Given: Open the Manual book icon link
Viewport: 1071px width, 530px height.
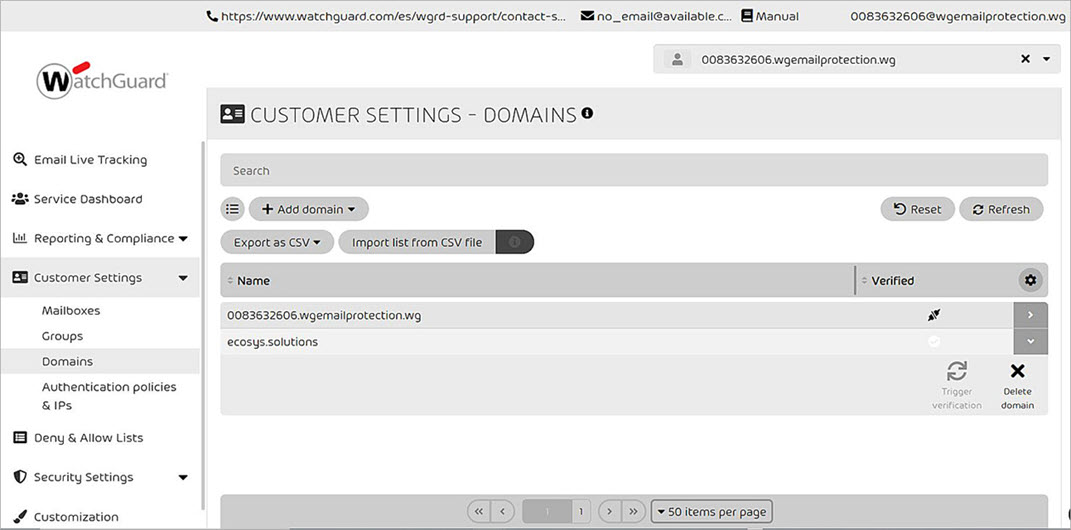Looking at the screenshot, I should pyautogui.click(x=746, y=16).
